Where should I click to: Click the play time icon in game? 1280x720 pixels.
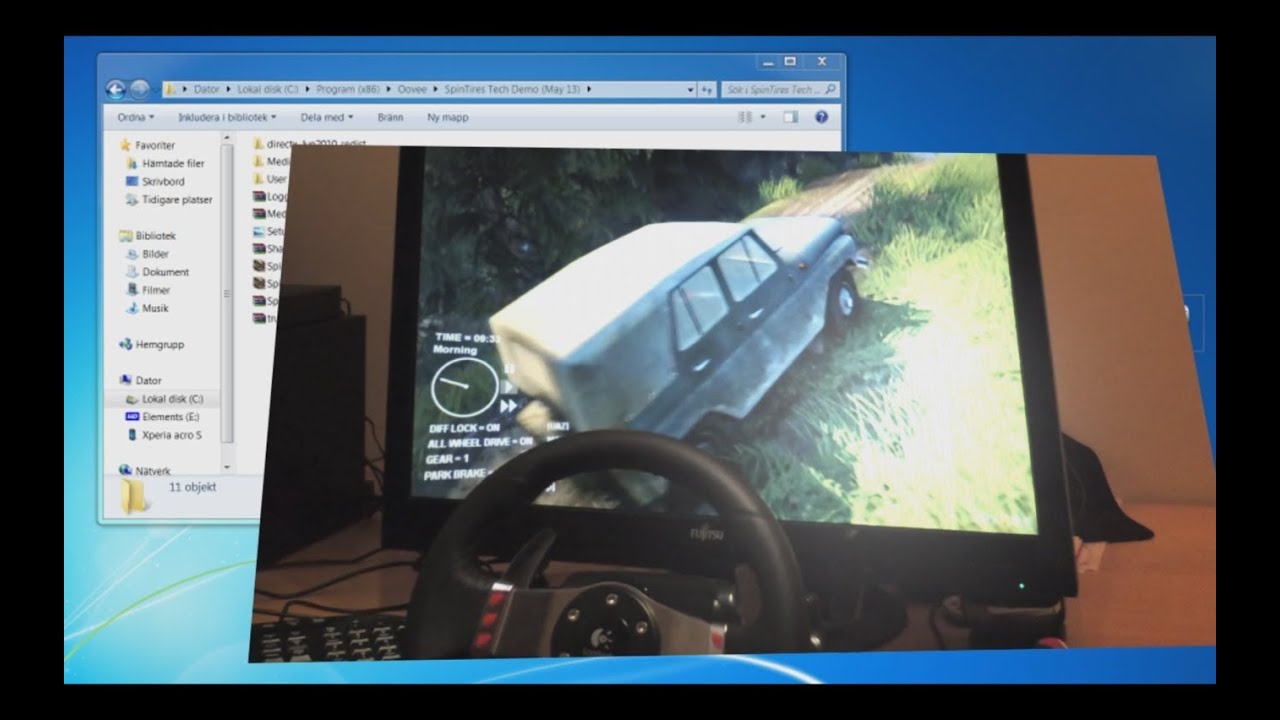509,386
